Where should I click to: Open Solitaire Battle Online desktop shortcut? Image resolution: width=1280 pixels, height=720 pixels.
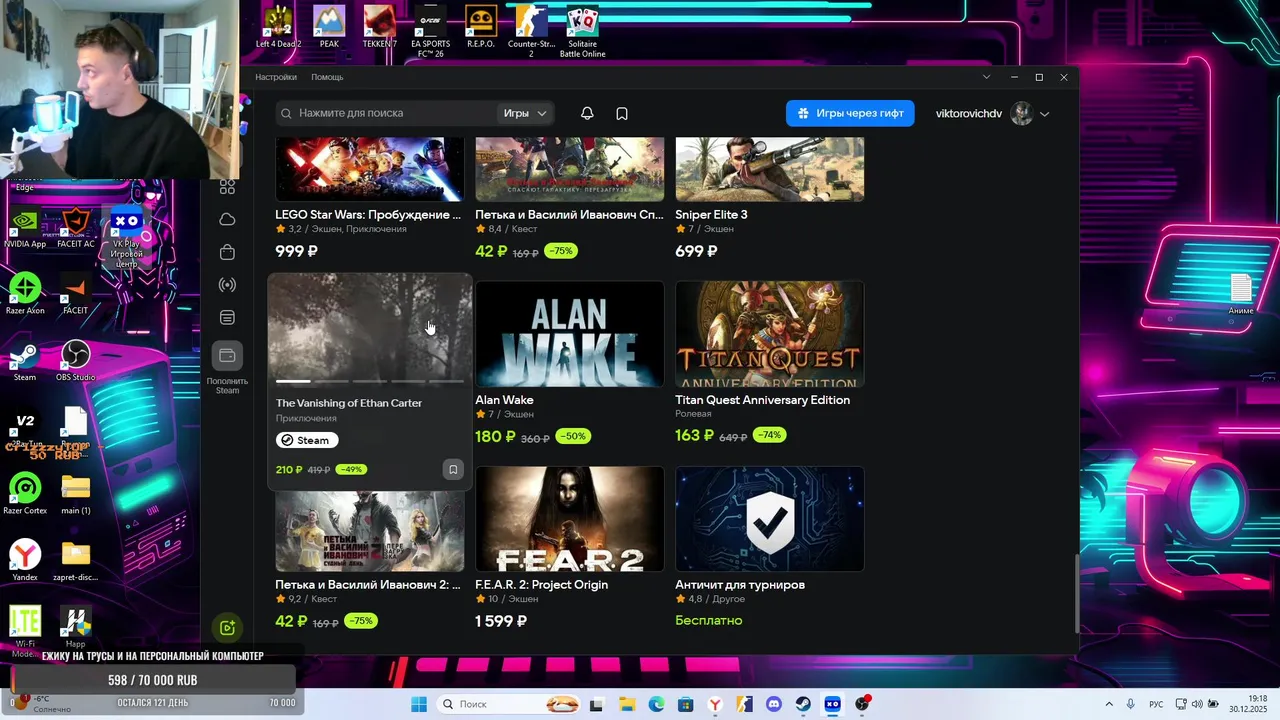(x=582, y=31)
